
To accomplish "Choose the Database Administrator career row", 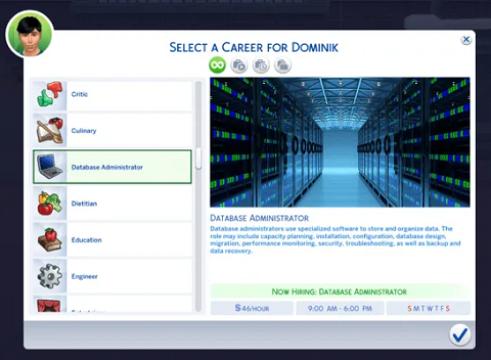I will coord(112,167).
